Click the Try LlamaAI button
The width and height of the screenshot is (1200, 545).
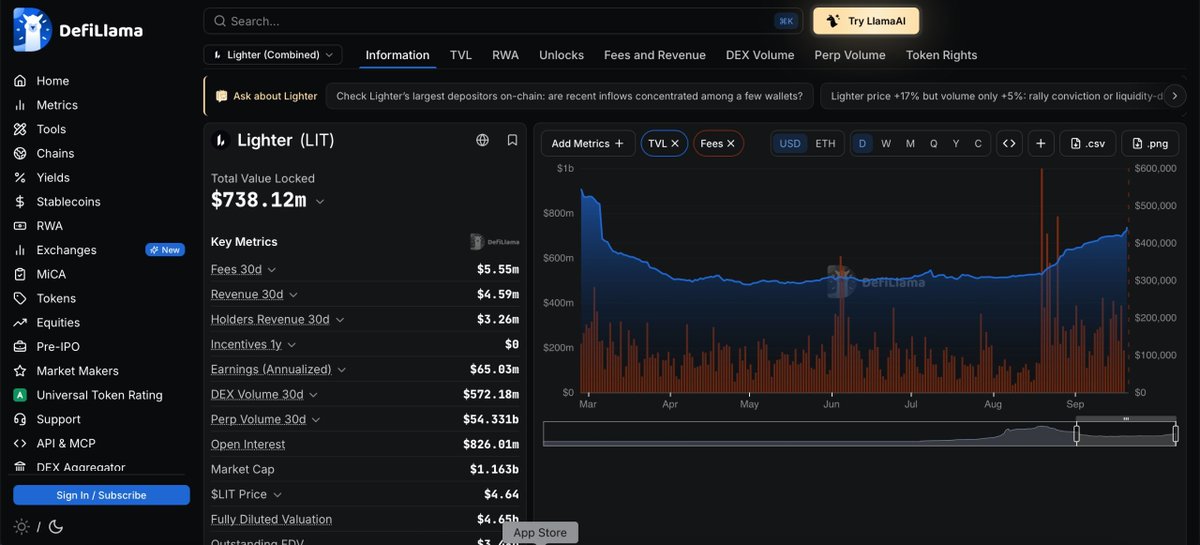[x=866, y=21]
